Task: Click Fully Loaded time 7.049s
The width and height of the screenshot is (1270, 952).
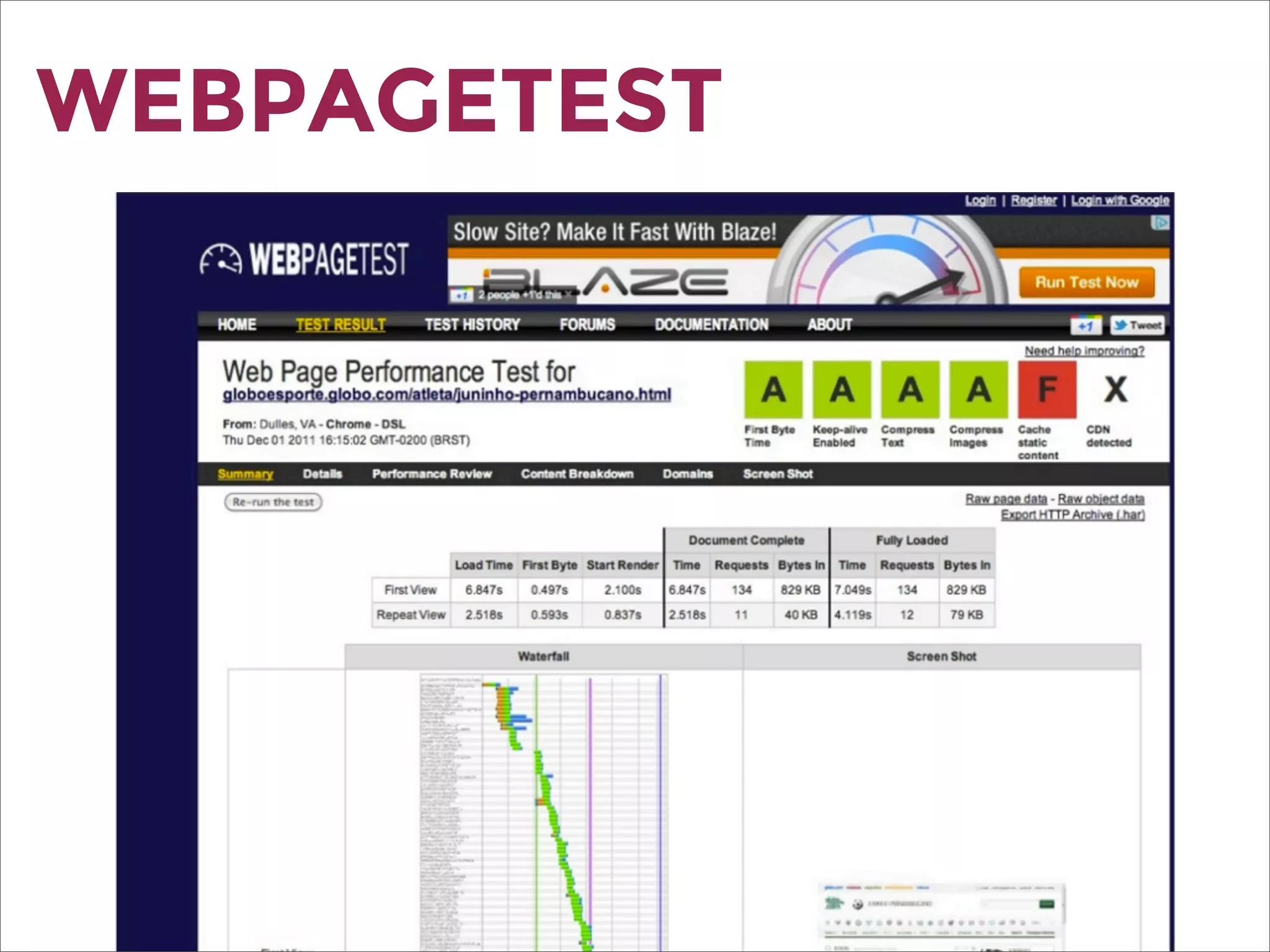Action: click(x=853, y=590)
